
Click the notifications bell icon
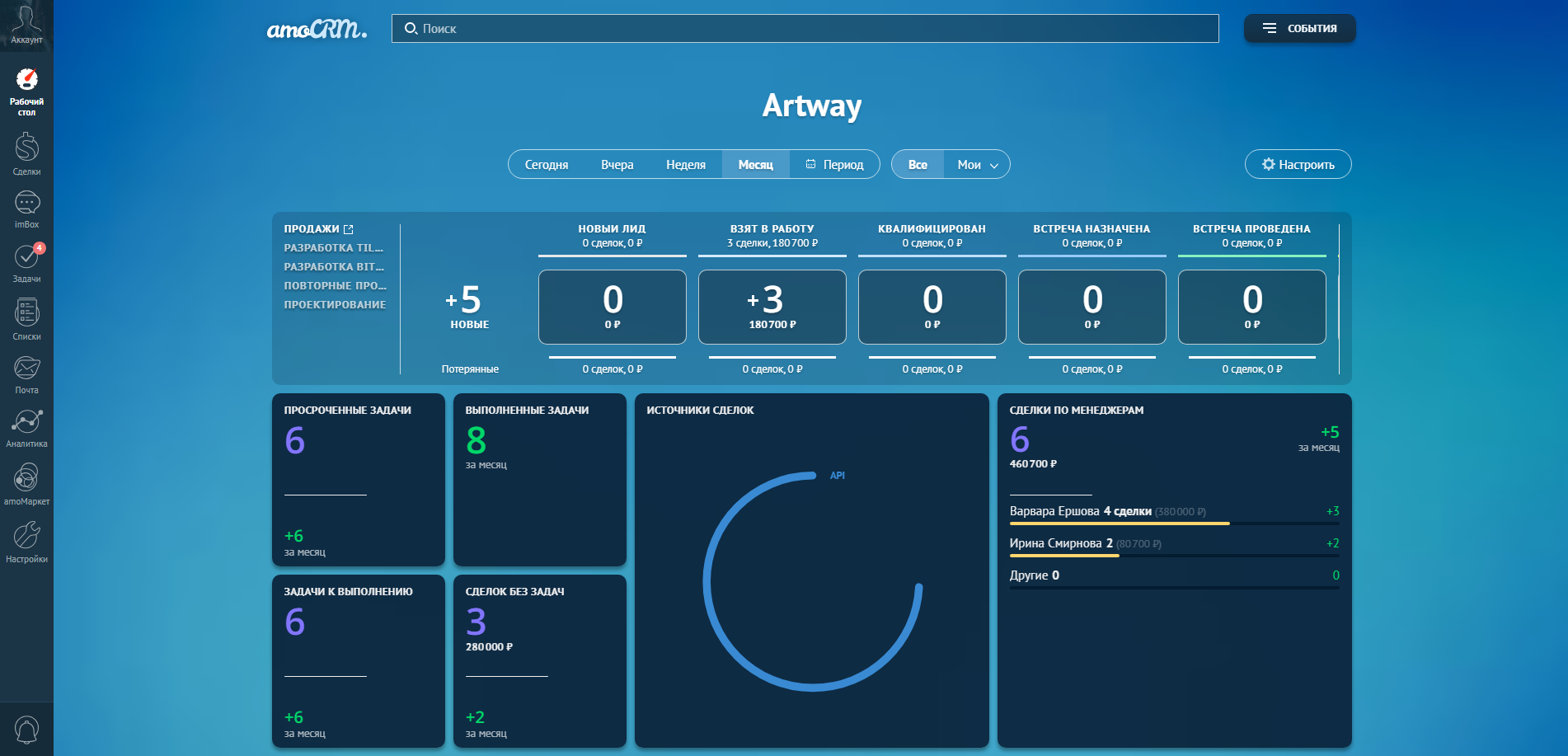click(26, 730)
